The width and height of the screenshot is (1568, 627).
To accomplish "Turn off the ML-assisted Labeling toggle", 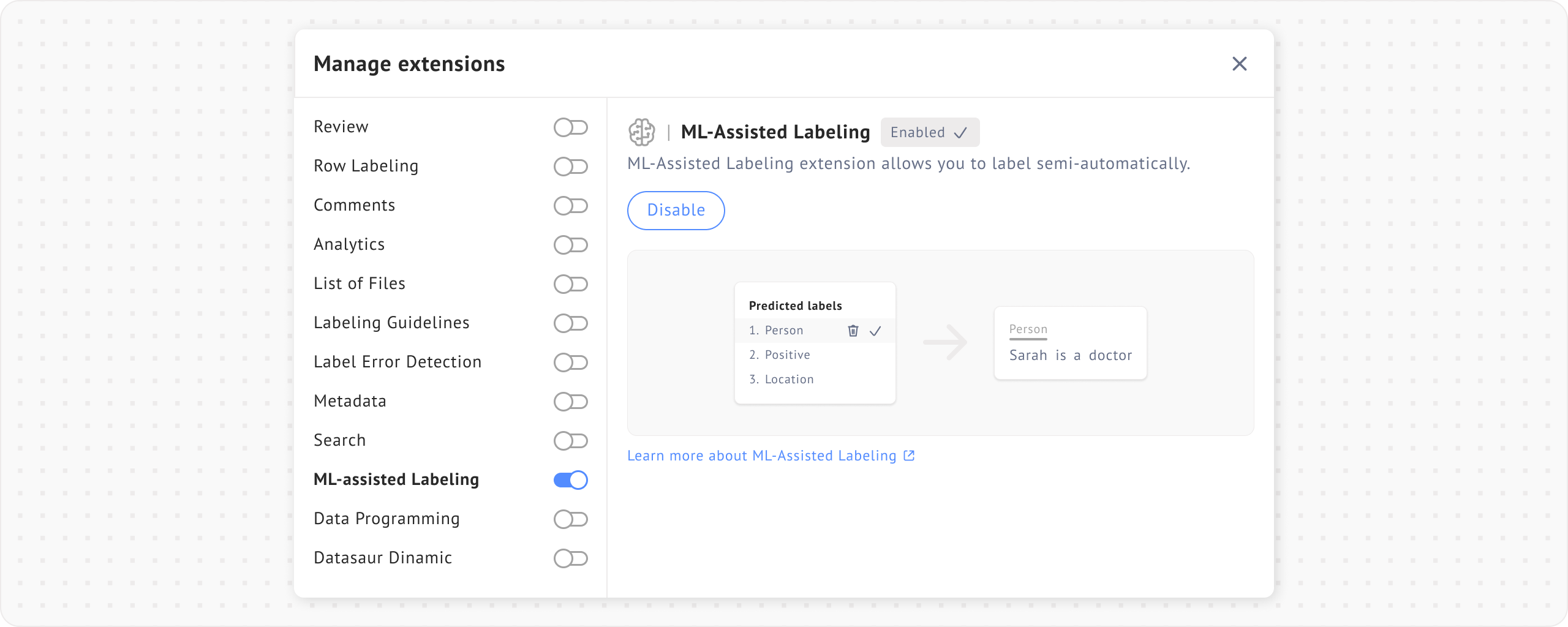I will point(570,480).
